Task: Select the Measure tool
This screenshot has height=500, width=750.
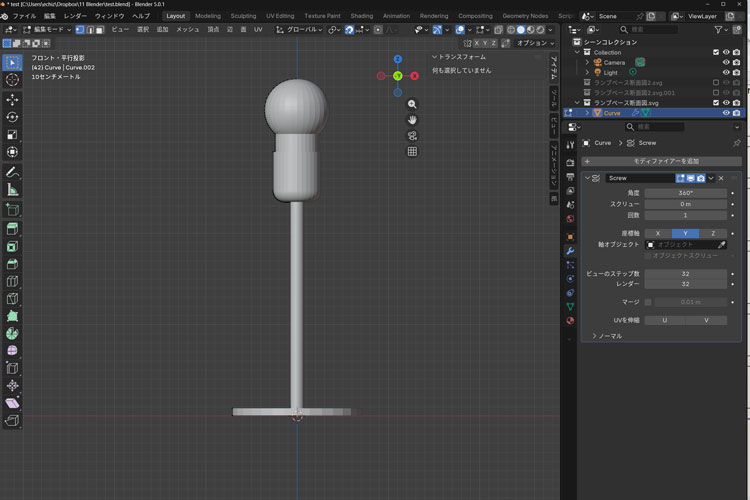Action: point(12,189)
